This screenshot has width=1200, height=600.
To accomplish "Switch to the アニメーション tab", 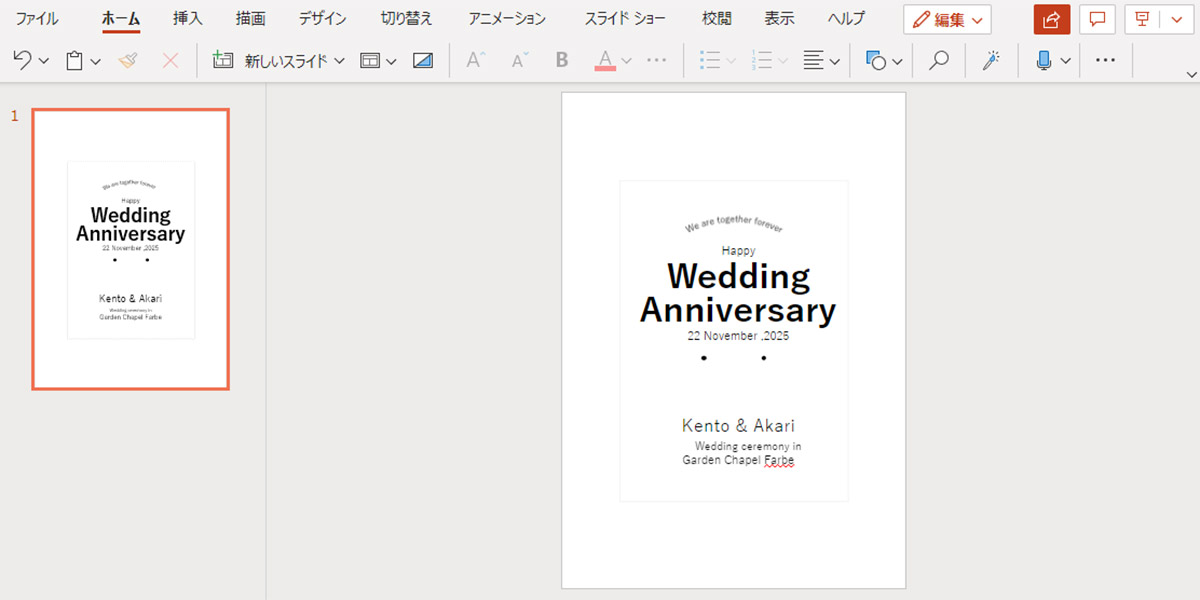I will click(507, 19).
